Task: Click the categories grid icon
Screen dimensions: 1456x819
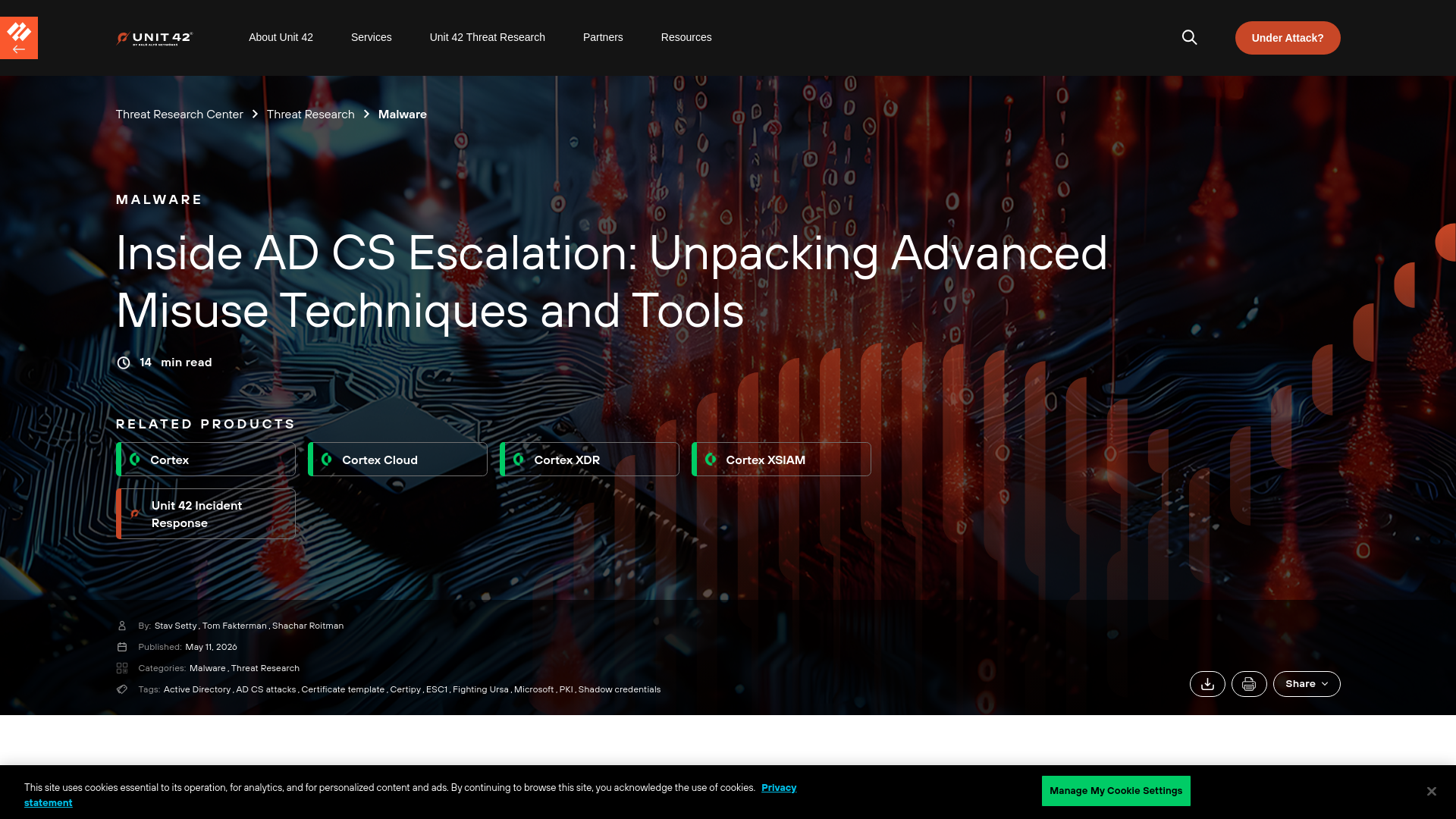Action: tap(122, 668)
